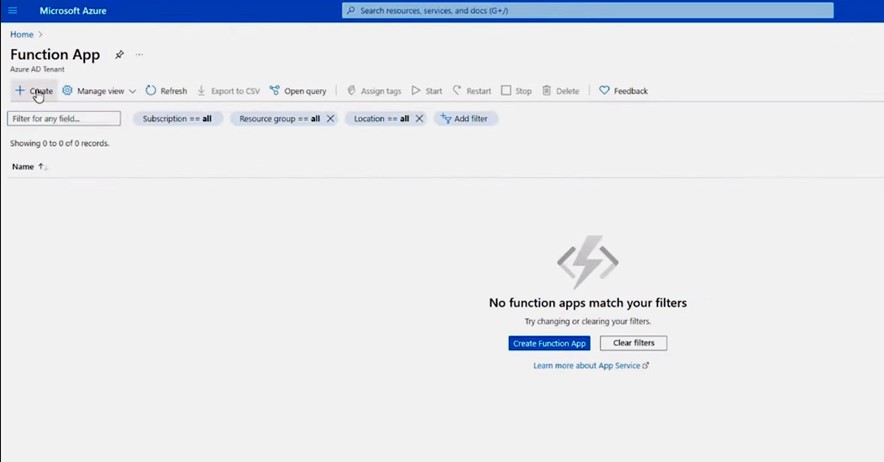Open Manage view menu
Viewport: 884px width, 462px height.
pos(99,91)
